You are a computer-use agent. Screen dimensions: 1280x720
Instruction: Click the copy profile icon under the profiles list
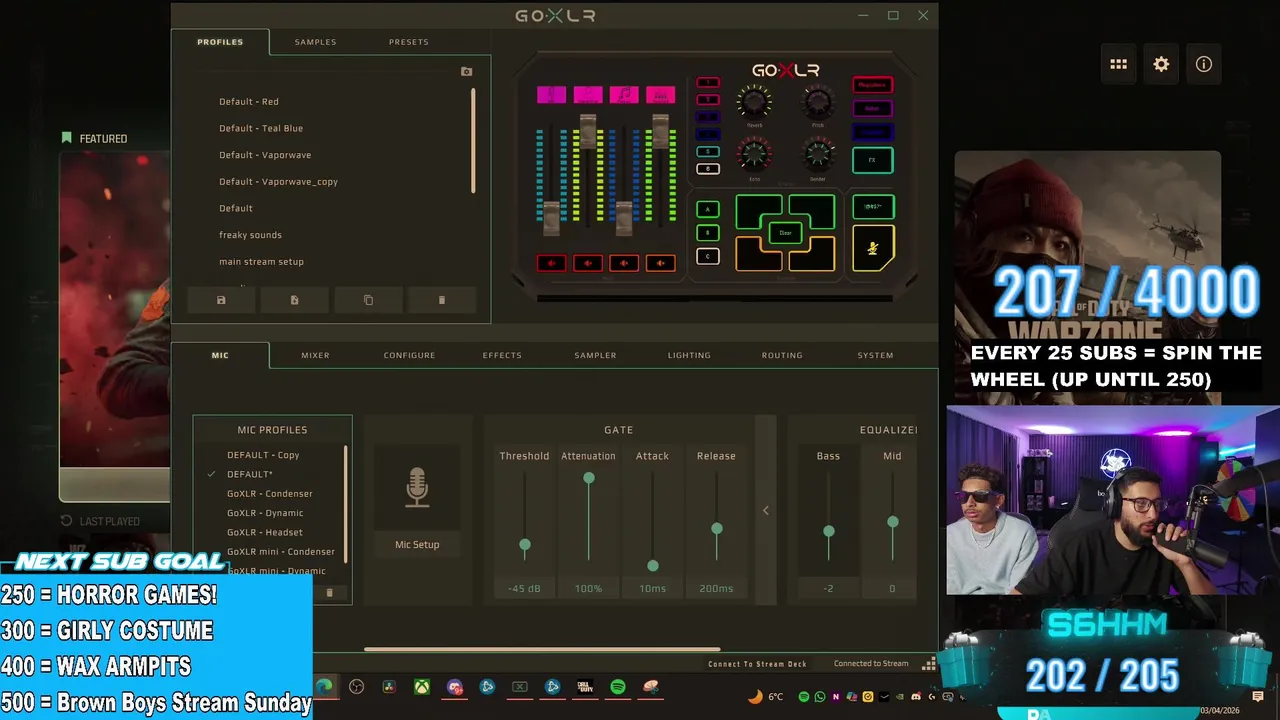tap(368, 300)
